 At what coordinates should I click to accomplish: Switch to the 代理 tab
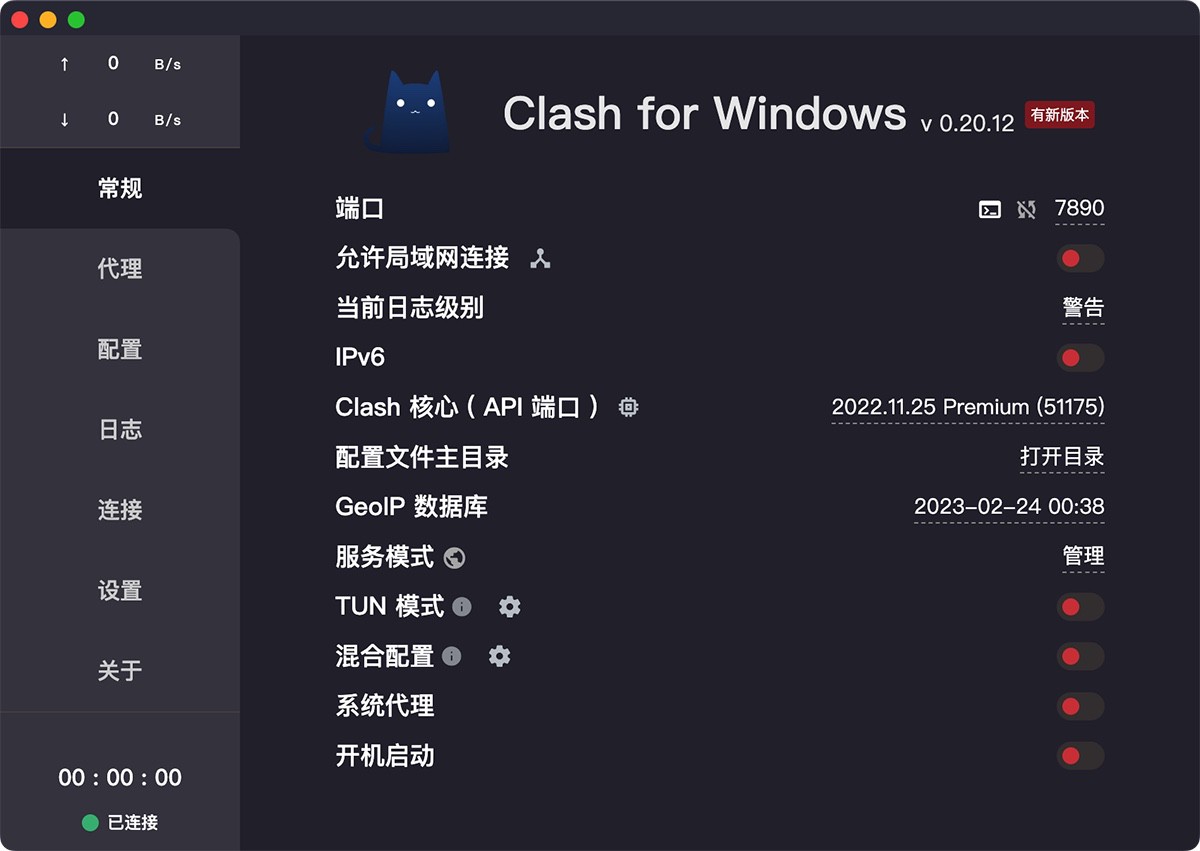click(x=120, y=269)
